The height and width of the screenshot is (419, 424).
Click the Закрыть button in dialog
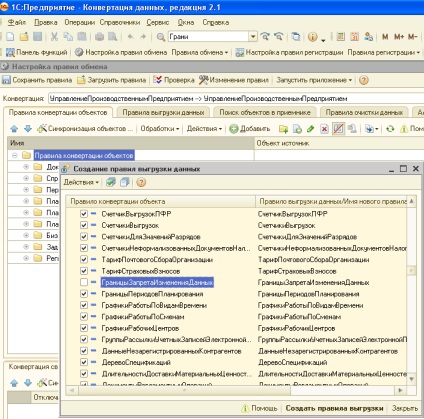405,408
